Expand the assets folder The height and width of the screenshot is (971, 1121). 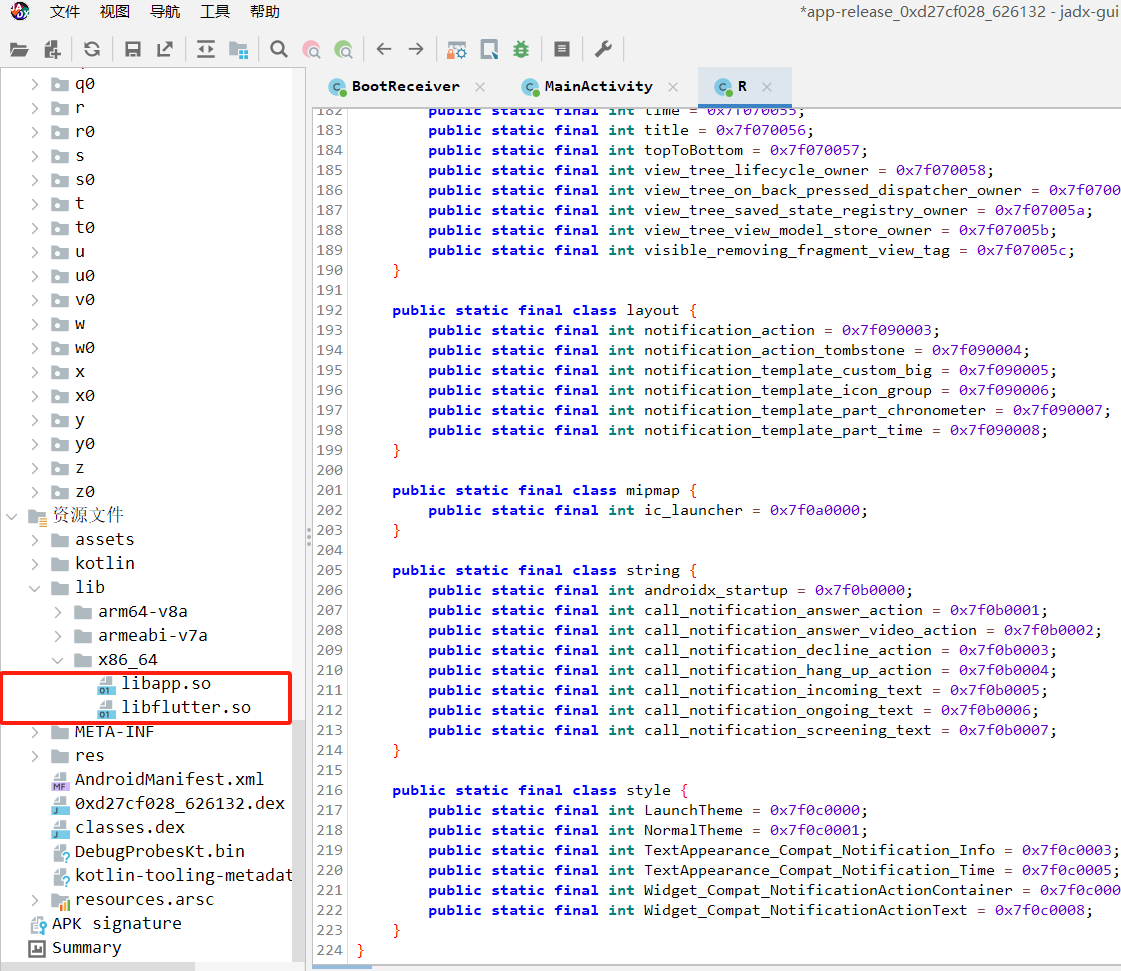pos(34,540)
